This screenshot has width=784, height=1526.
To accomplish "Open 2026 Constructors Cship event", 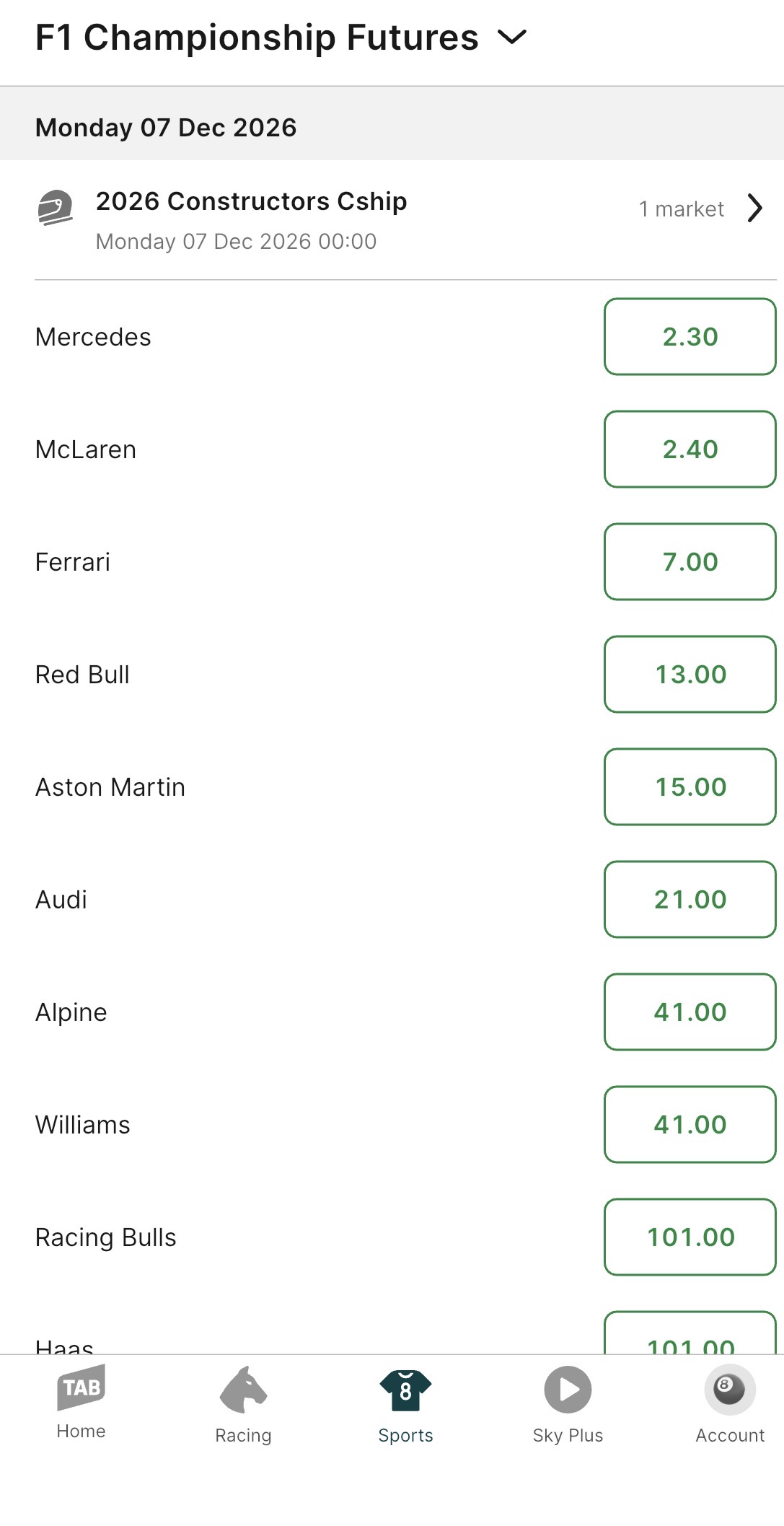I will [x=251, y=201].
